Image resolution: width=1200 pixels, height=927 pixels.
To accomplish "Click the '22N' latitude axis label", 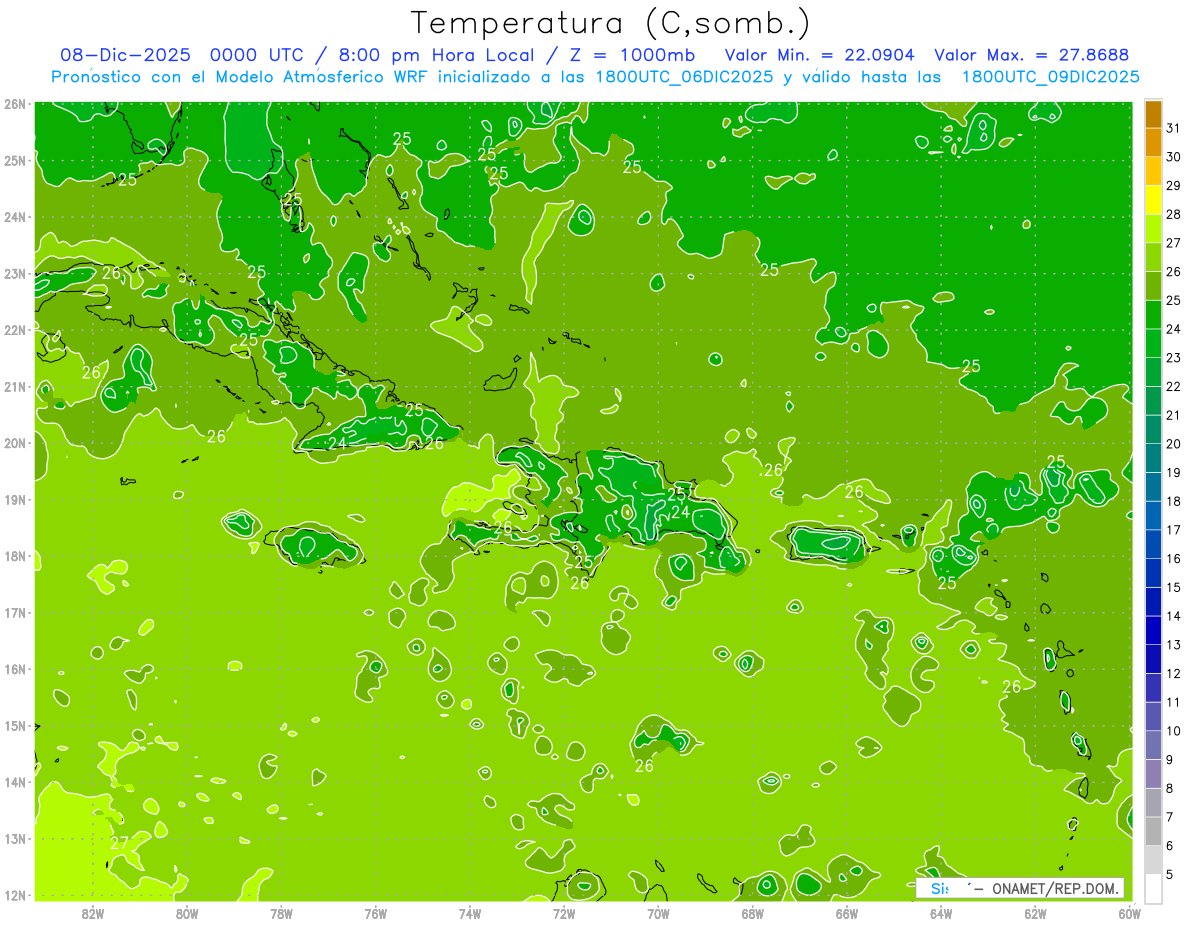I will pyautogui.click(x=15, y=330).
